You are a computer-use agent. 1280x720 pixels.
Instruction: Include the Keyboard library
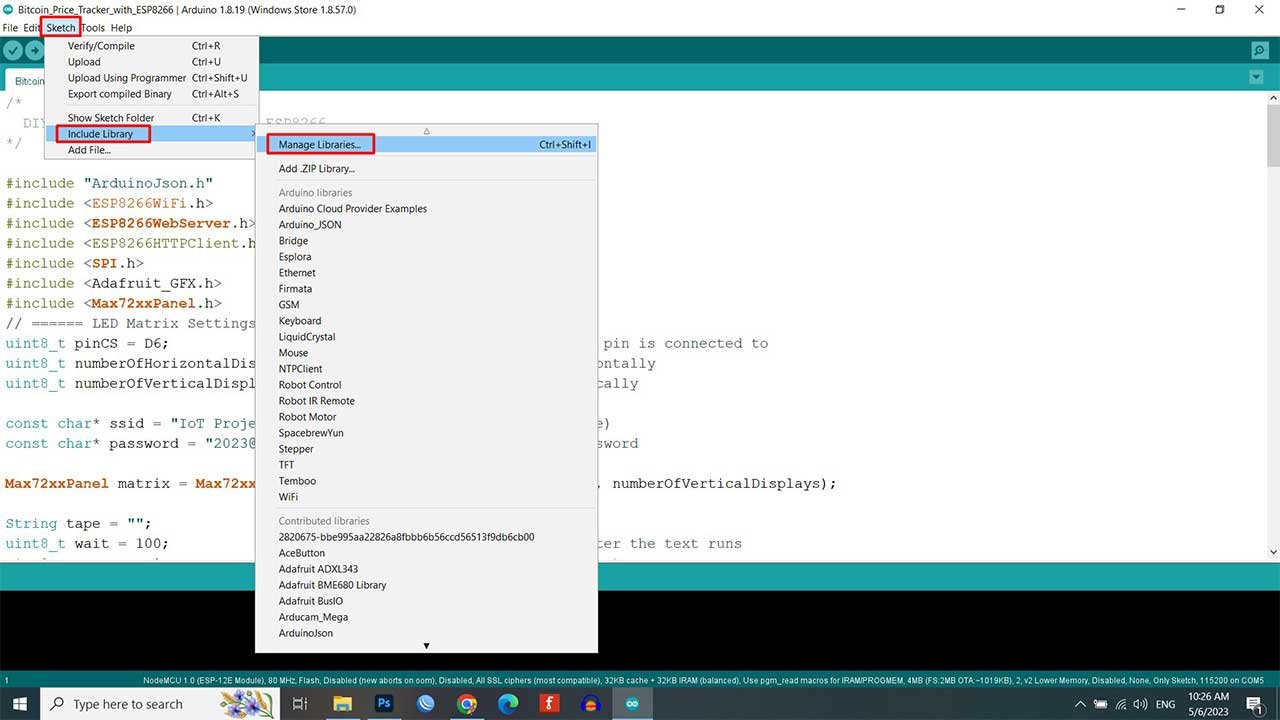point(428,321)
